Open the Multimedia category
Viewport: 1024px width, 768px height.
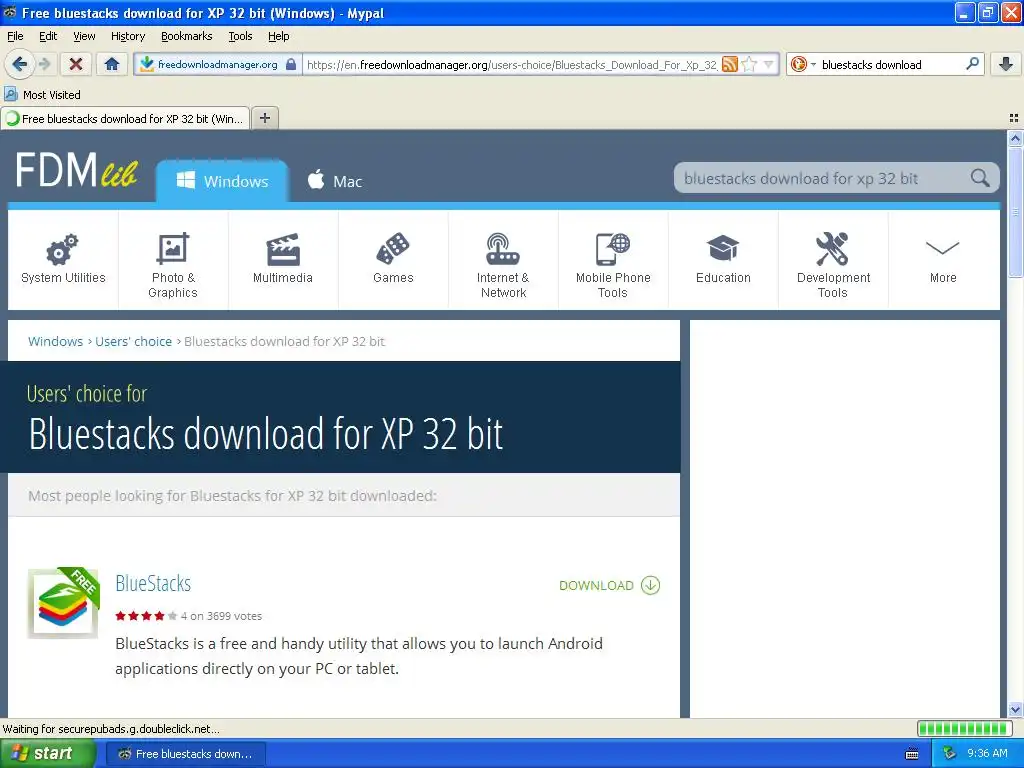tap(283, 259)
